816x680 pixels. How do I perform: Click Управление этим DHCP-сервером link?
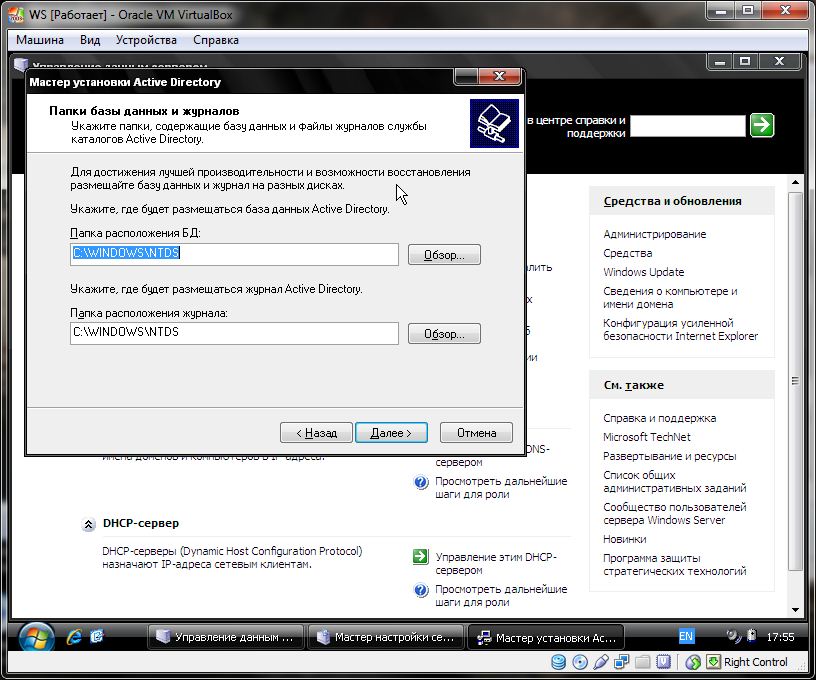[496, 563]
